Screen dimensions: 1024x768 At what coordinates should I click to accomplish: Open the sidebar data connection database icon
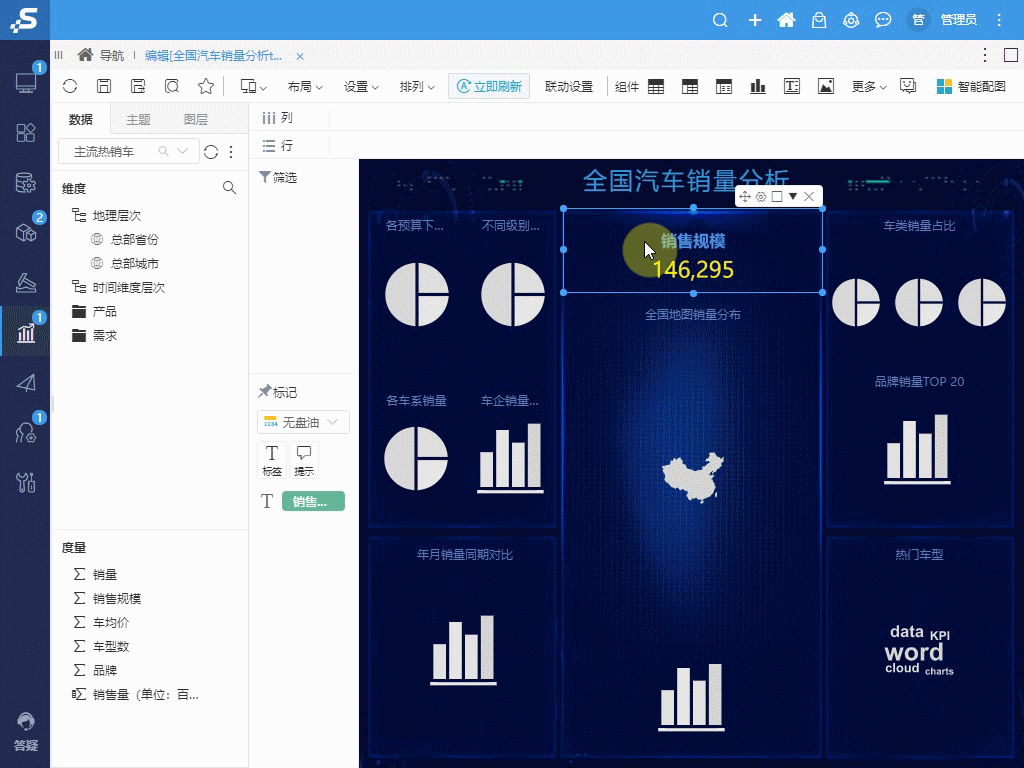click(x=25, y=183)
